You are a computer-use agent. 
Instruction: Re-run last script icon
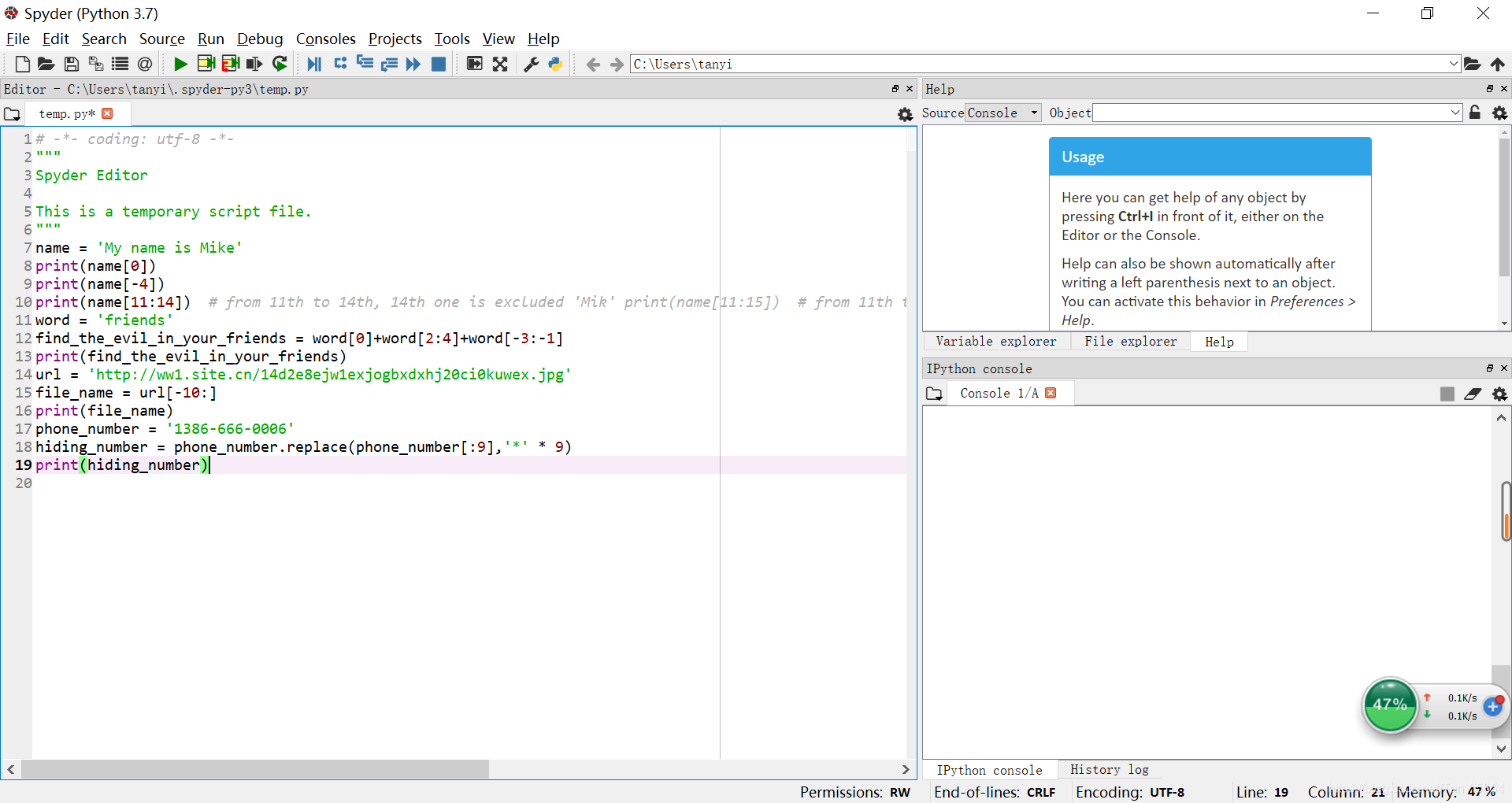280,64
